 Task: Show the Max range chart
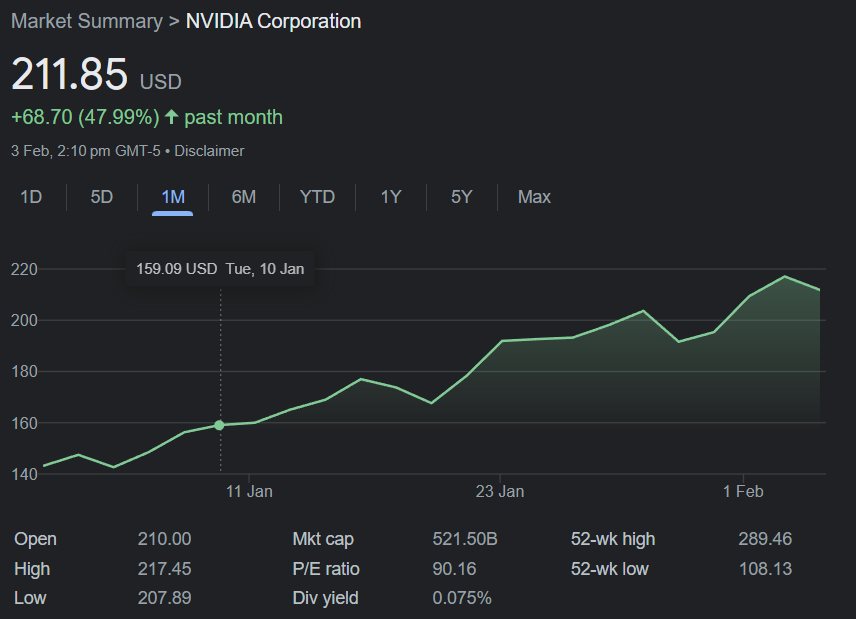point(534,197)
